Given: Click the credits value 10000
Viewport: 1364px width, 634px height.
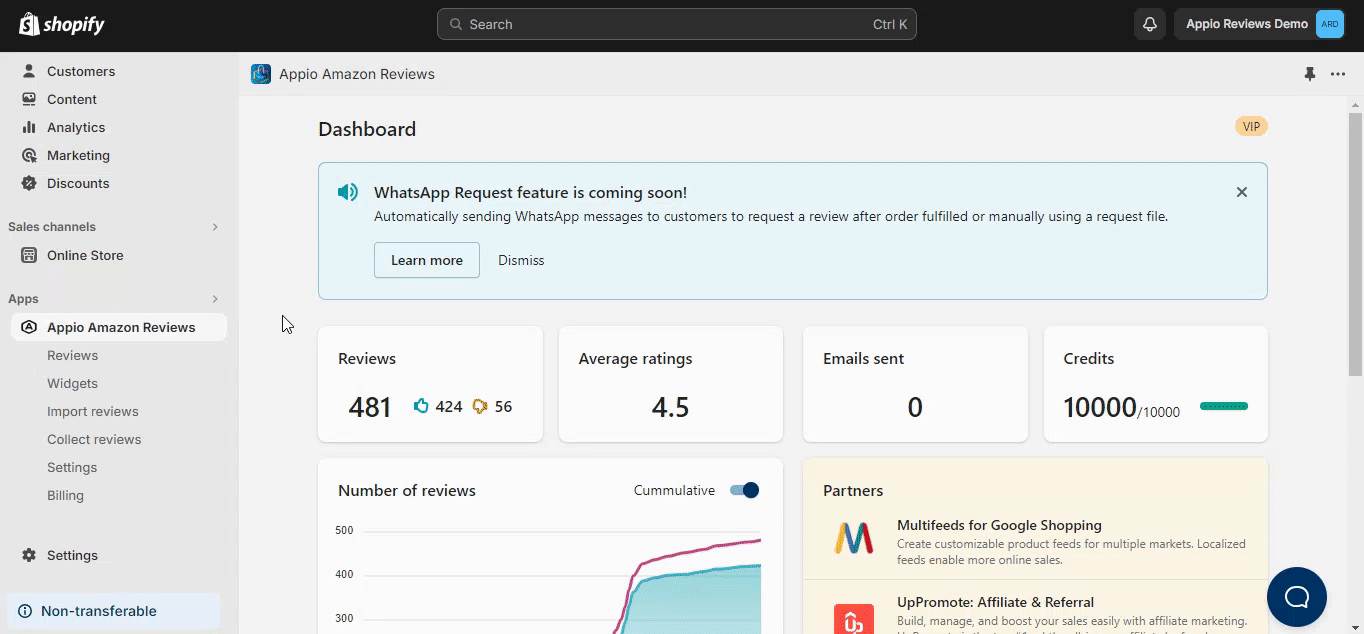Looking at the screenshot, I should [1099, 407].
